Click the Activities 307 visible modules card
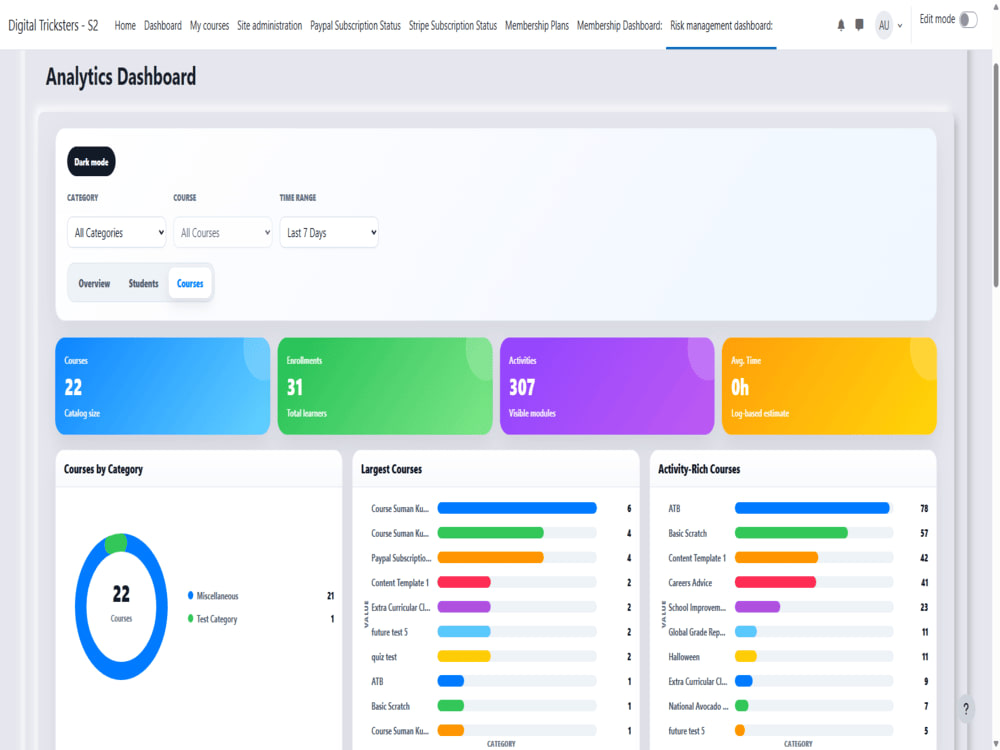The width and height of the screenshot is (1000, 750). pyautogui.click(x=607, y=386)
